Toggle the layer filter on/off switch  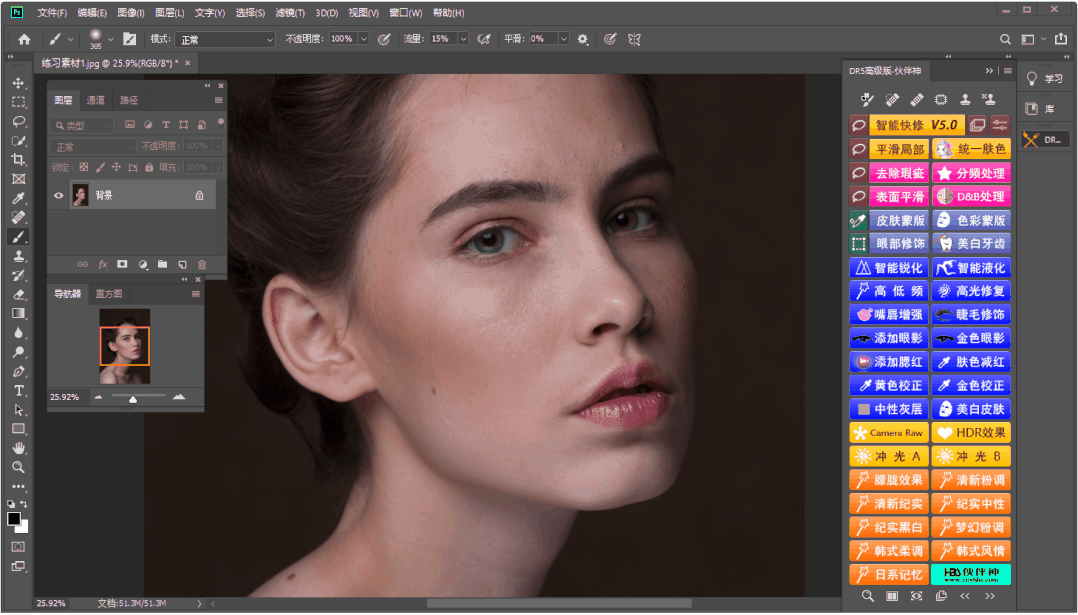click(x=220, y=122)
